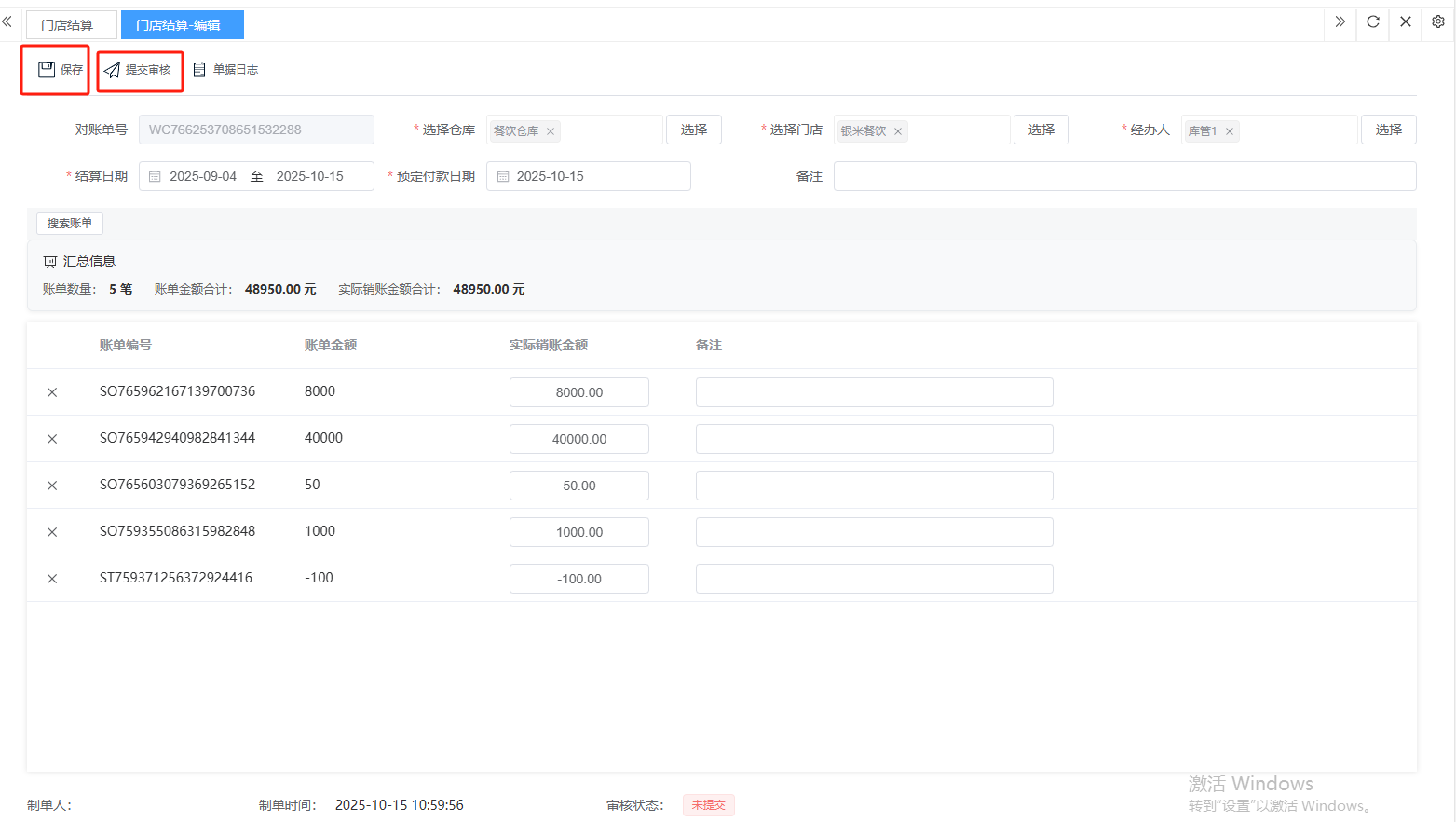Focus the top 备注 remarks input field
The image size is (1456, 822).
coord(1124,176)
